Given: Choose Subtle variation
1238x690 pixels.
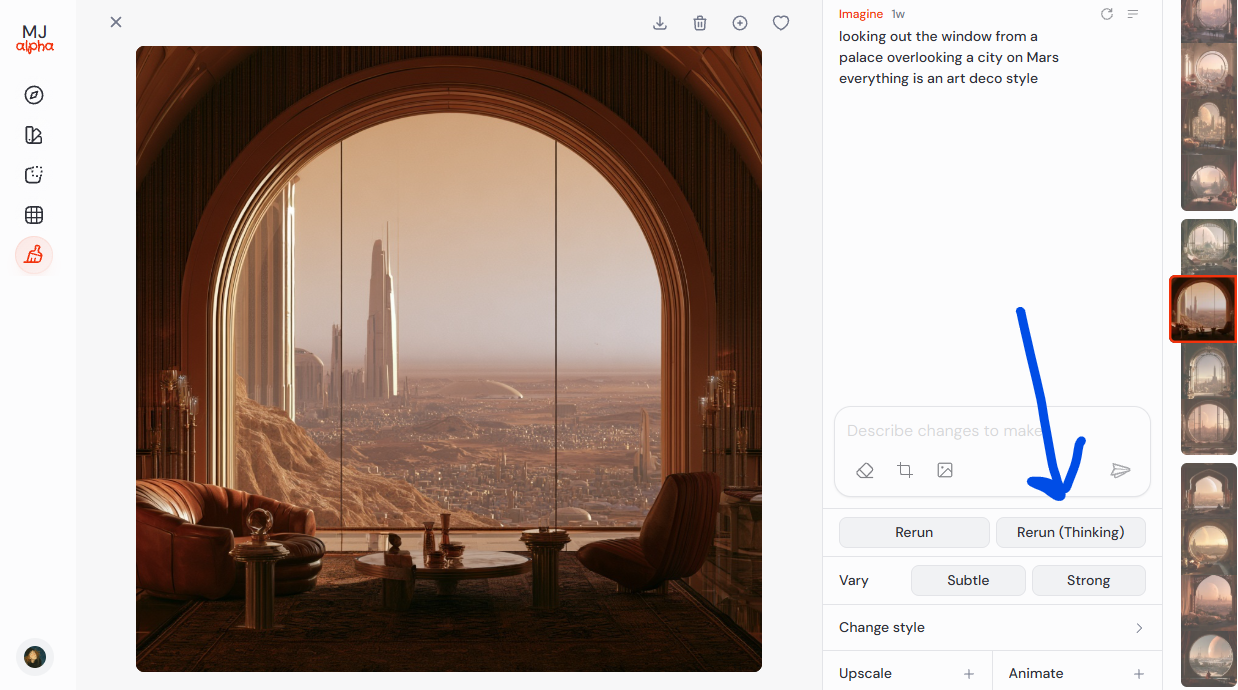Looking at the screenshot, I should pyautogui.click(x=968, y=580).
